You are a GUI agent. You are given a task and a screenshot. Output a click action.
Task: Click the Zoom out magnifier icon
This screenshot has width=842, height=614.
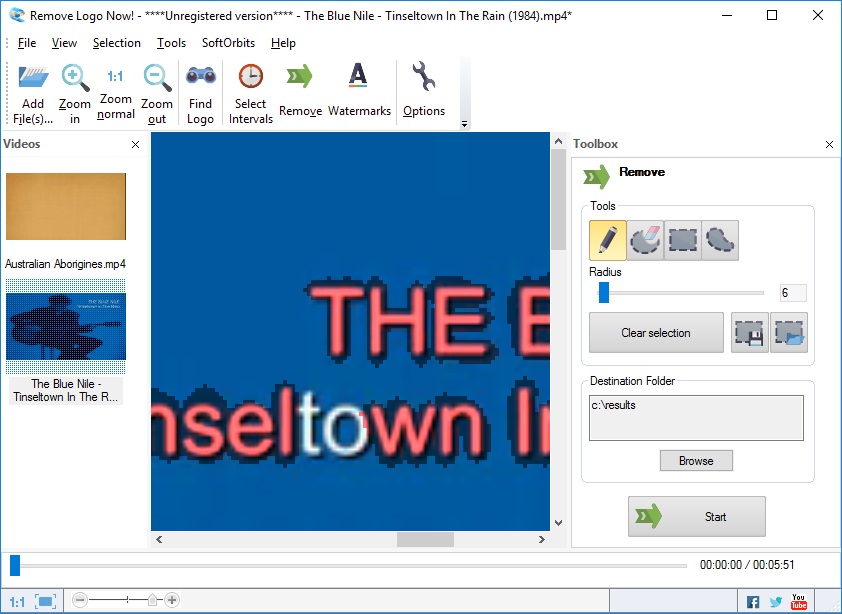pyautogui.click(x=157, y=78)
